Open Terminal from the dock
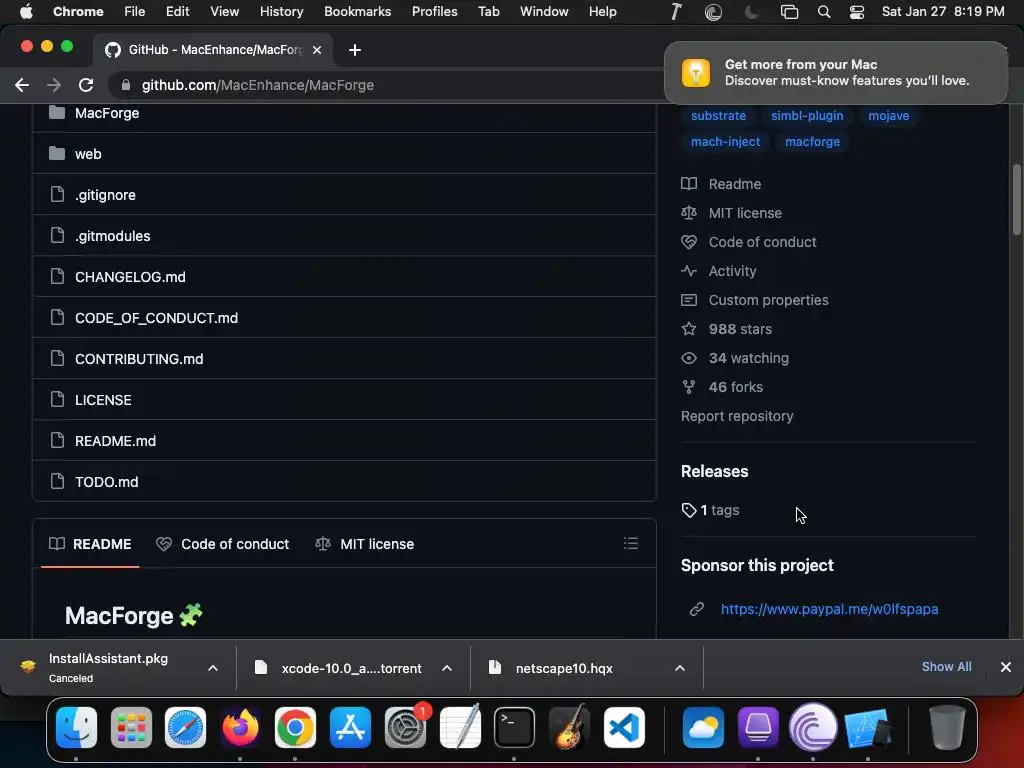Screen dimensions: 1024x768 tap(515, 728)
